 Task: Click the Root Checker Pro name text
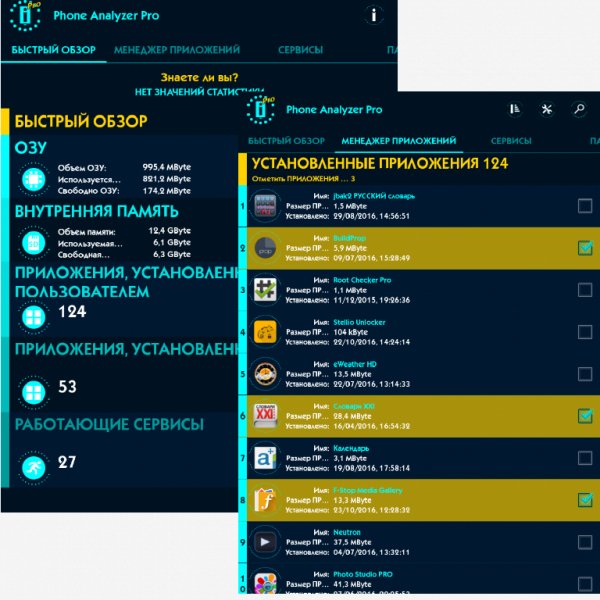(x=362, y=280)
